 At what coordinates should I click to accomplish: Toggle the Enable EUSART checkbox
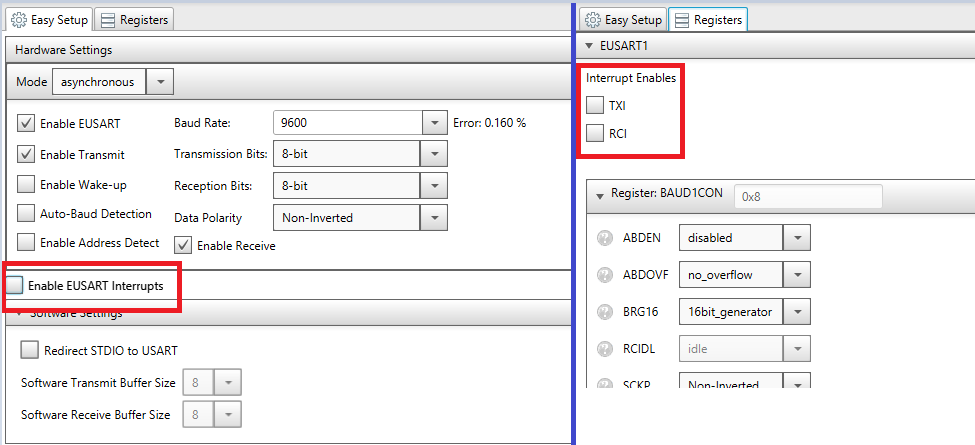coord(25,123)
